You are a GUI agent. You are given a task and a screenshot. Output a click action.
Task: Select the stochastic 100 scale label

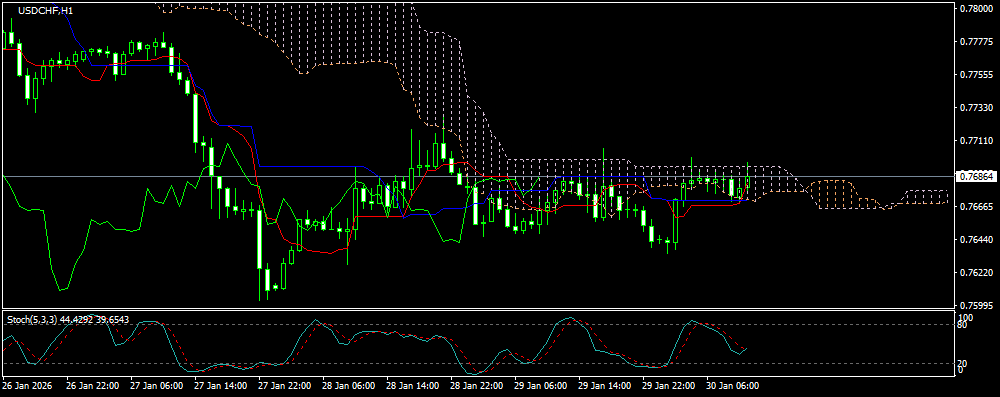click(x=966, y=317)
